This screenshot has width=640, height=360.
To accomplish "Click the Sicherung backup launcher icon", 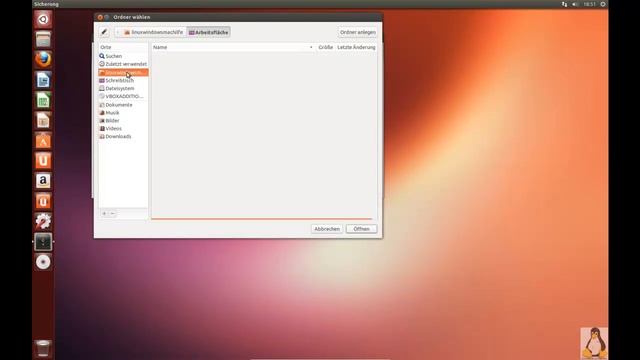I will [43, 242].
